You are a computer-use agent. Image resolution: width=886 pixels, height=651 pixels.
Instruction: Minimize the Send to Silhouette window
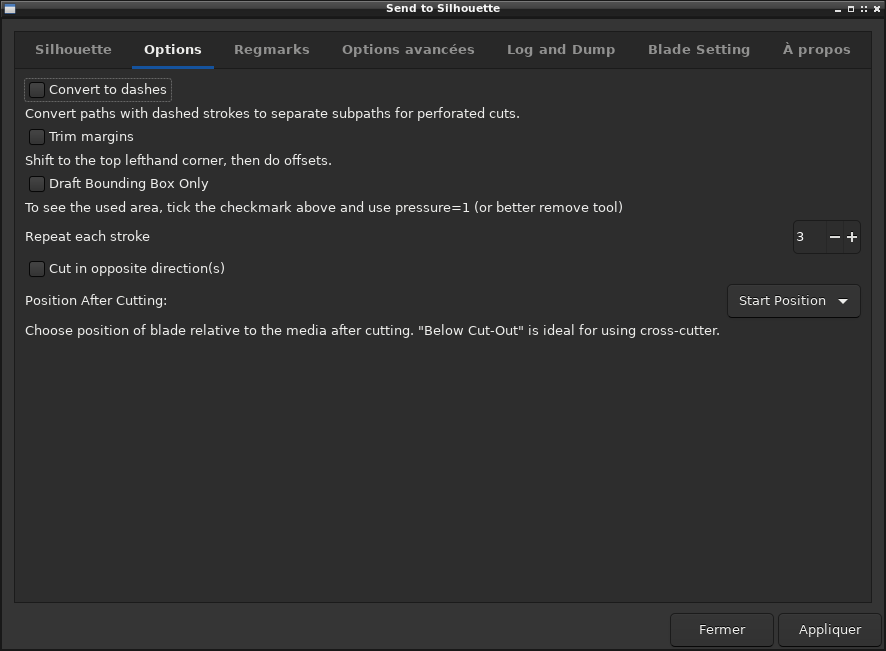click(x=839, y=9)
